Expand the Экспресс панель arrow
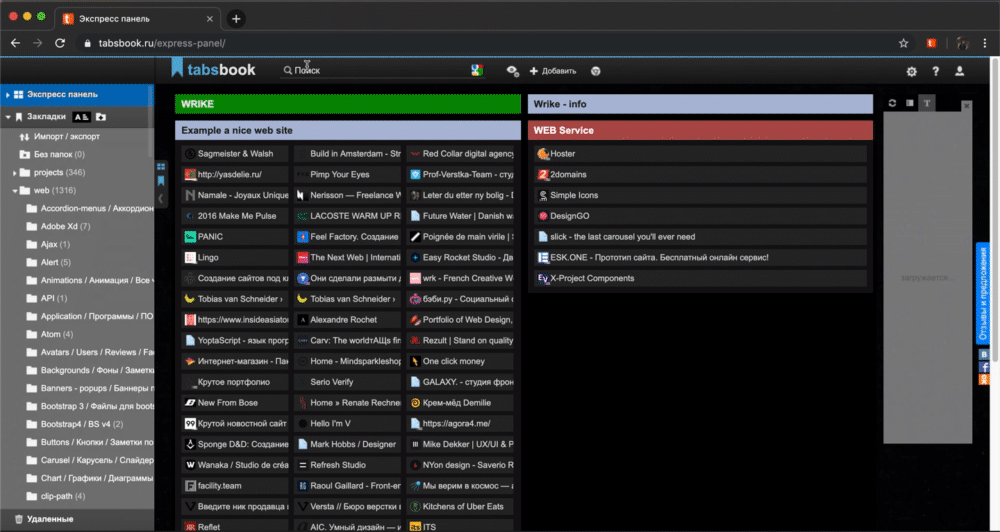The image size is (1000, 532). (x=7, y=94)
